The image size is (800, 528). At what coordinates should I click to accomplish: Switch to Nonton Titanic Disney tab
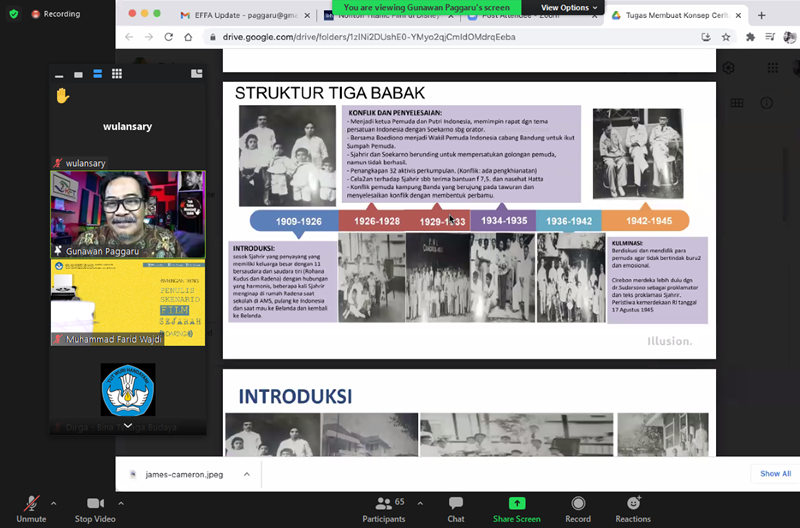(389, 16)
